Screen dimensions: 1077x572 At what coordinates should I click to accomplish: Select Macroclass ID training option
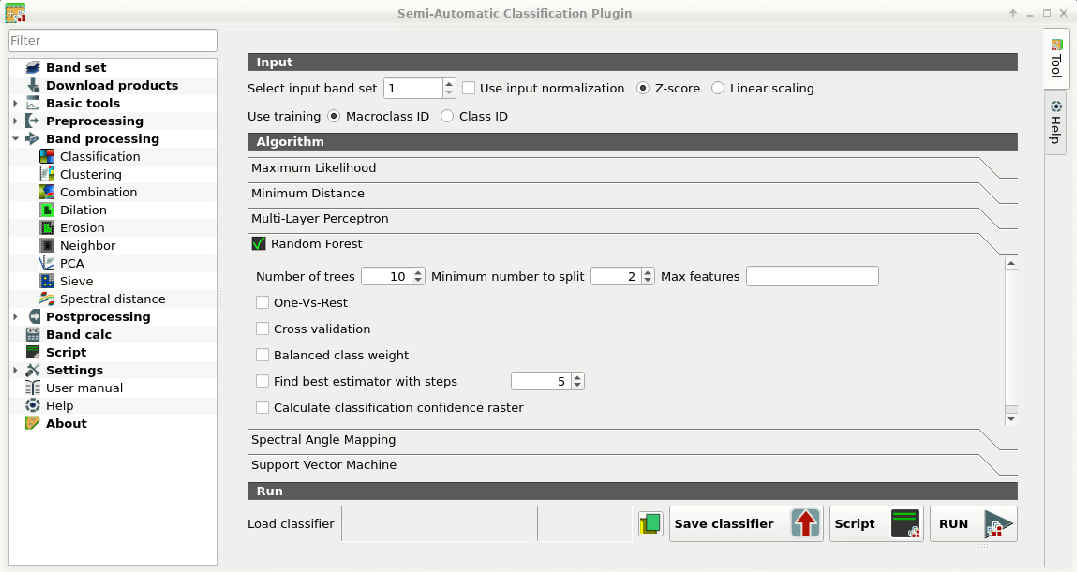334,117
